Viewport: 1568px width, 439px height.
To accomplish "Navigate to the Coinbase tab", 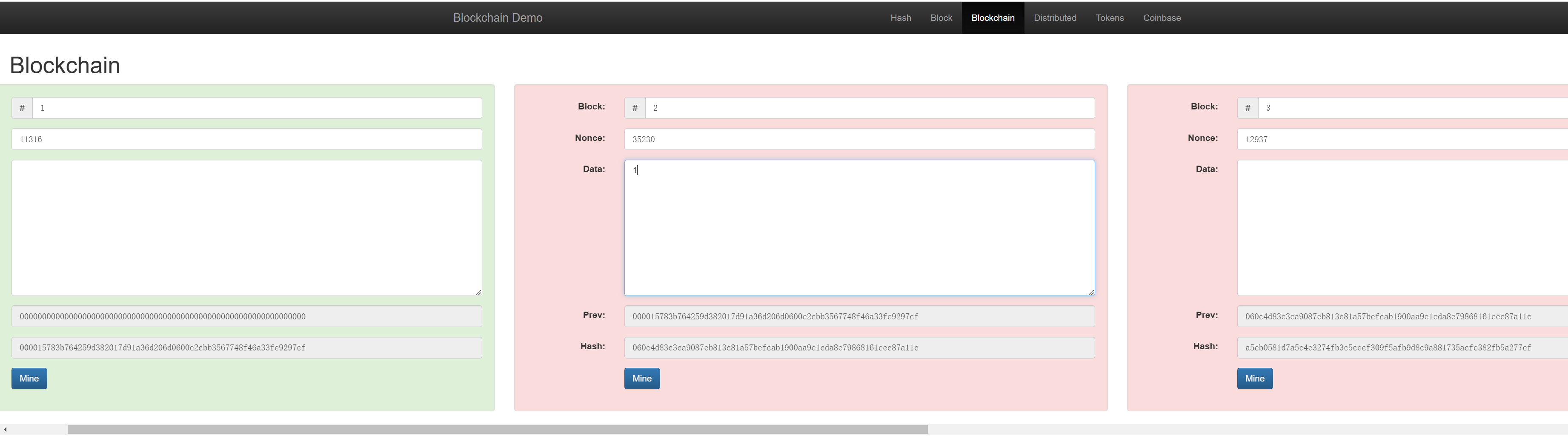I will (x=1162, y=17).
